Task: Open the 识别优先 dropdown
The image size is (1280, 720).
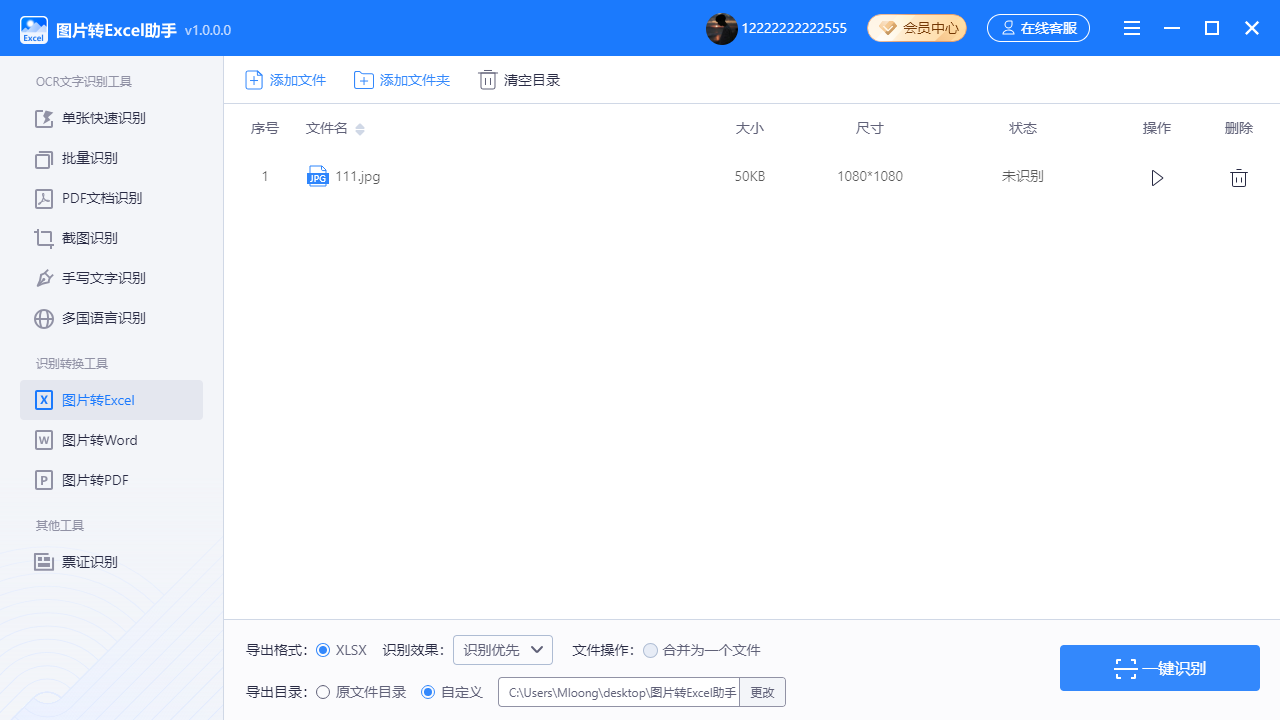Action: coord(502,649)
